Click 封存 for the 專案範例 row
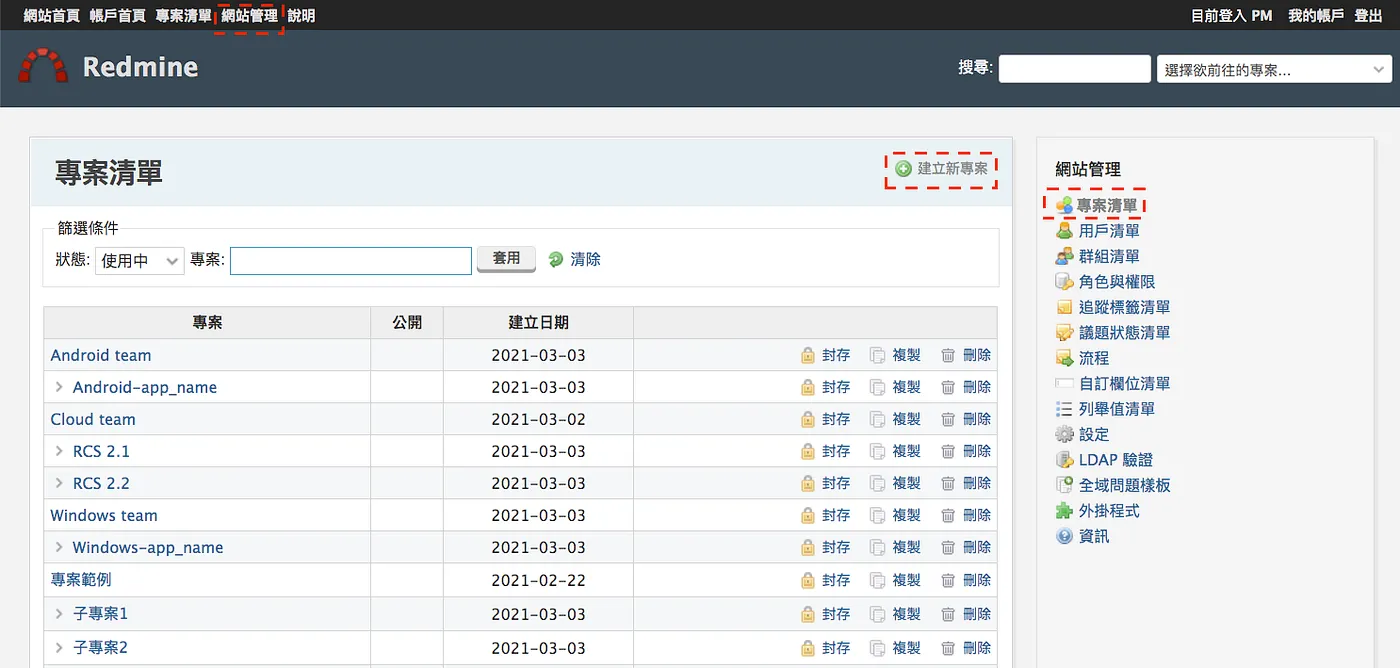 pos(836,580)
